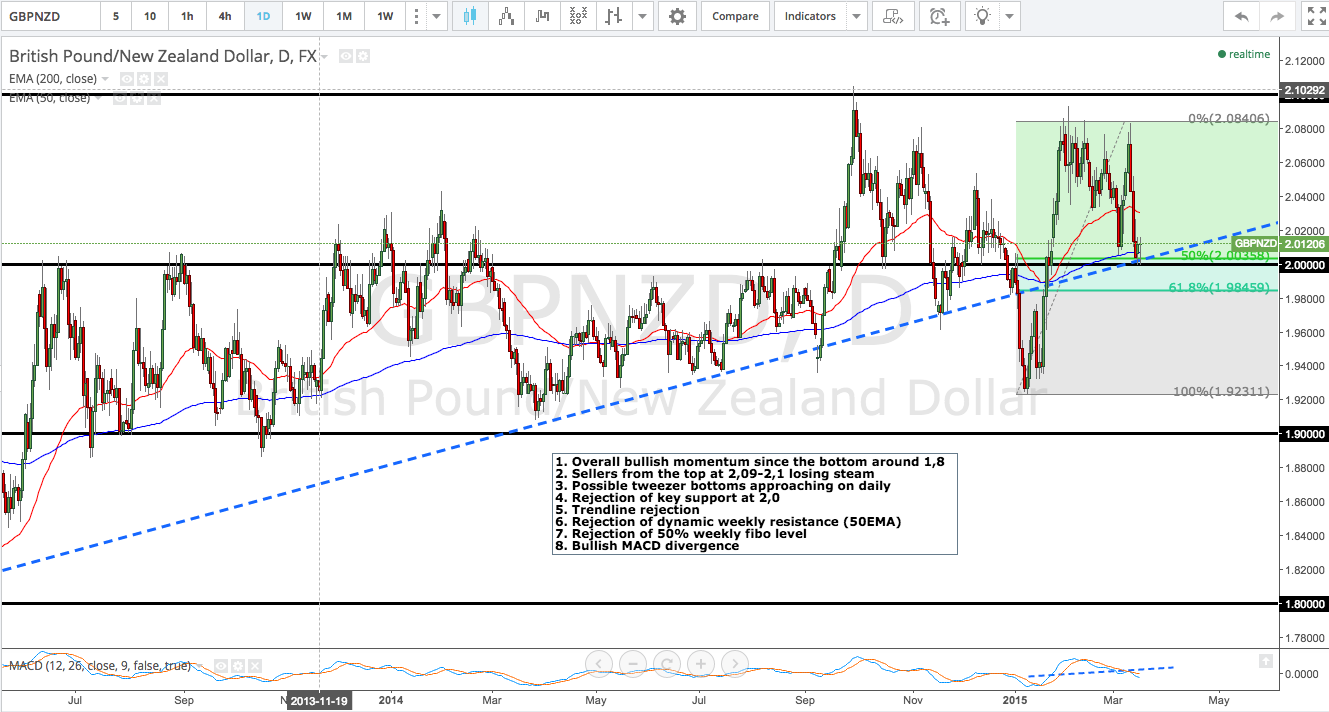Click the Indicators button
This screenshot has height=712, width=1329.
tap(810, 16)
